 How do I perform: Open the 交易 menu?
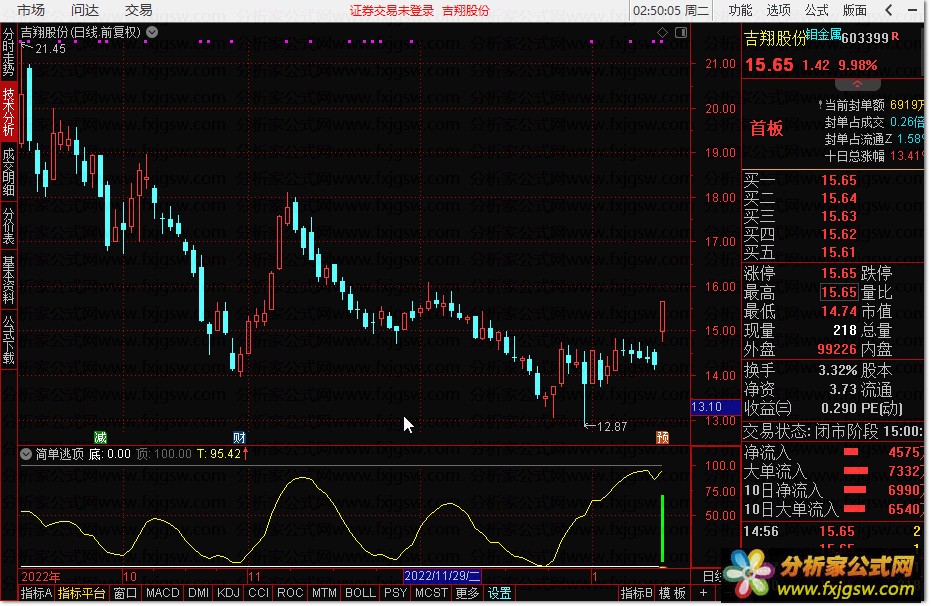click(x=138, y=10)
